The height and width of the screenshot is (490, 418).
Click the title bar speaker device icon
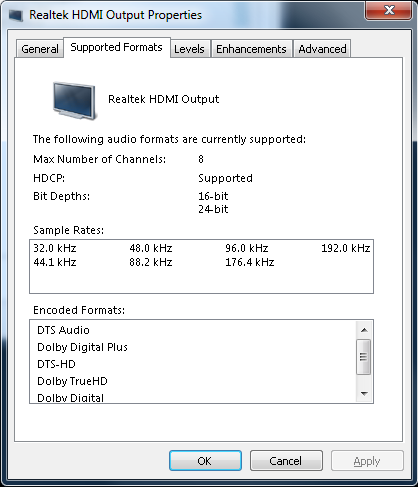(x=16, y=15)
